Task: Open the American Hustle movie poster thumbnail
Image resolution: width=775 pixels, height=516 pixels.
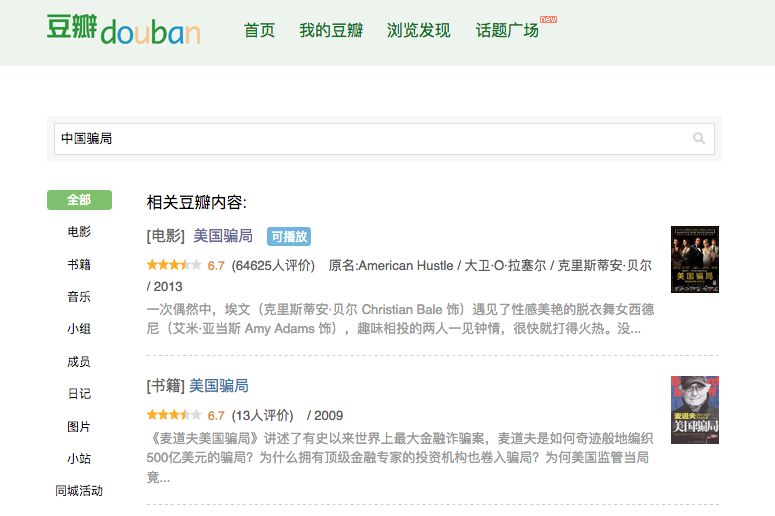Action: tap(694, 259)
